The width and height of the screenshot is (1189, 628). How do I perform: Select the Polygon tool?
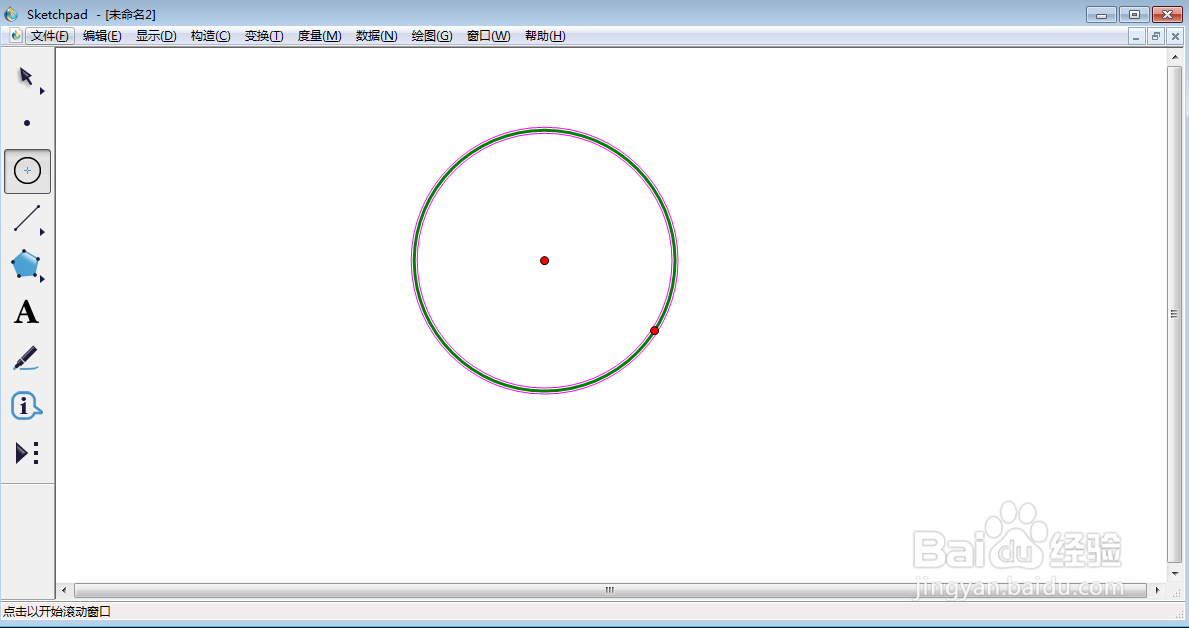click(25, 264)
